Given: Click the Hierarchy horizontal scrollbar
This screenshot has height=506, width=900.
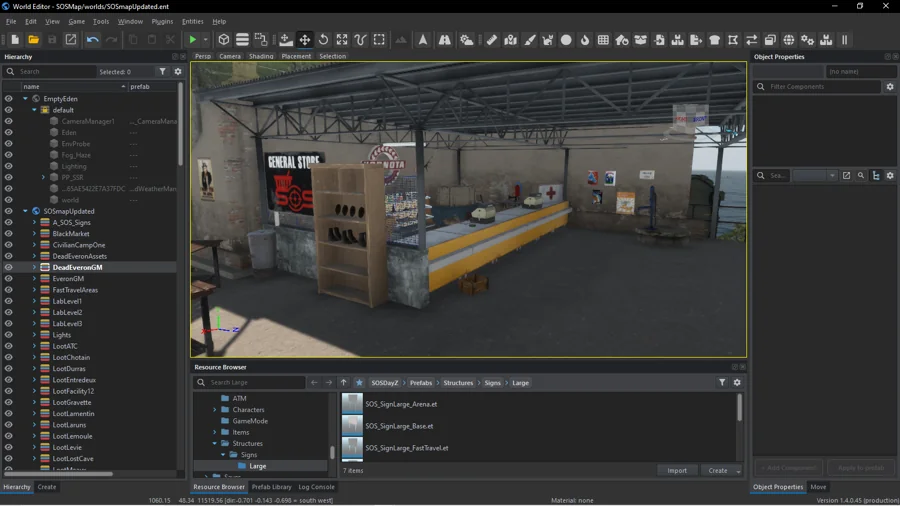Looking at the screenshot, I should coord(58,474).
